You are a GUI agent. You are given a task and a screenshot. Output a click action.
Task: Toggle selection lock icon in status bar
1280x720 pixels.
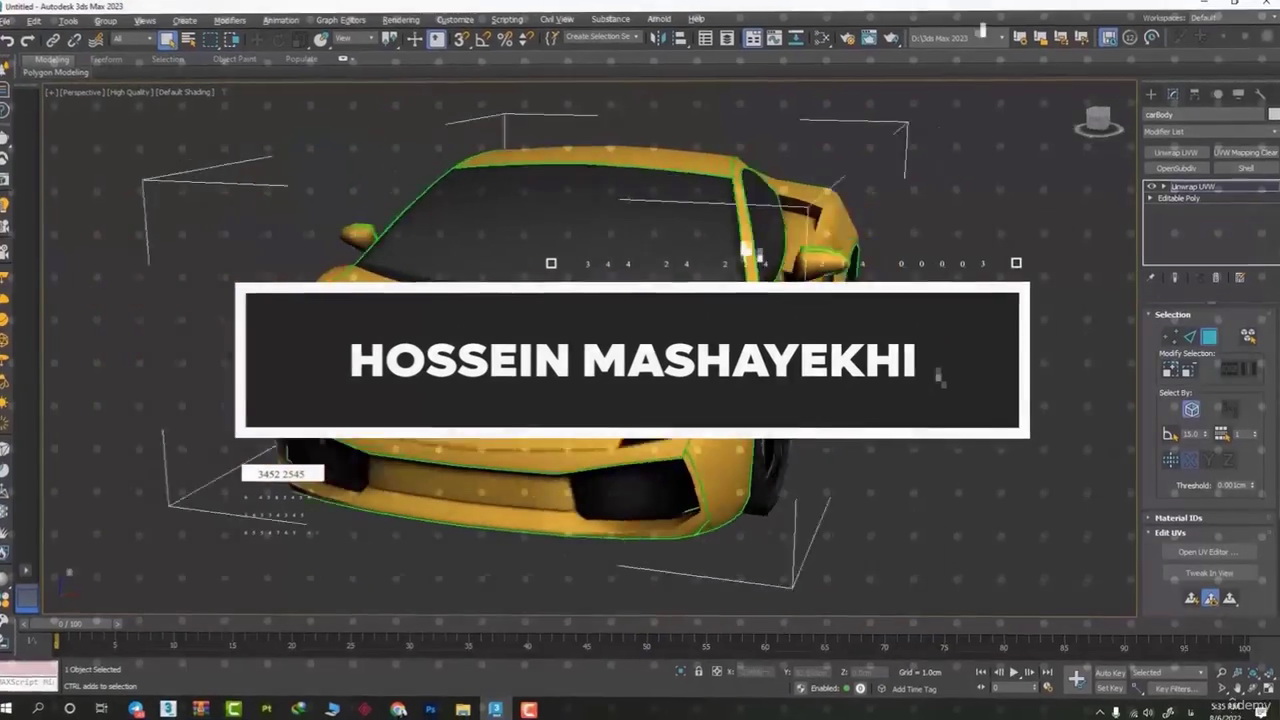[x=698, y=671]
